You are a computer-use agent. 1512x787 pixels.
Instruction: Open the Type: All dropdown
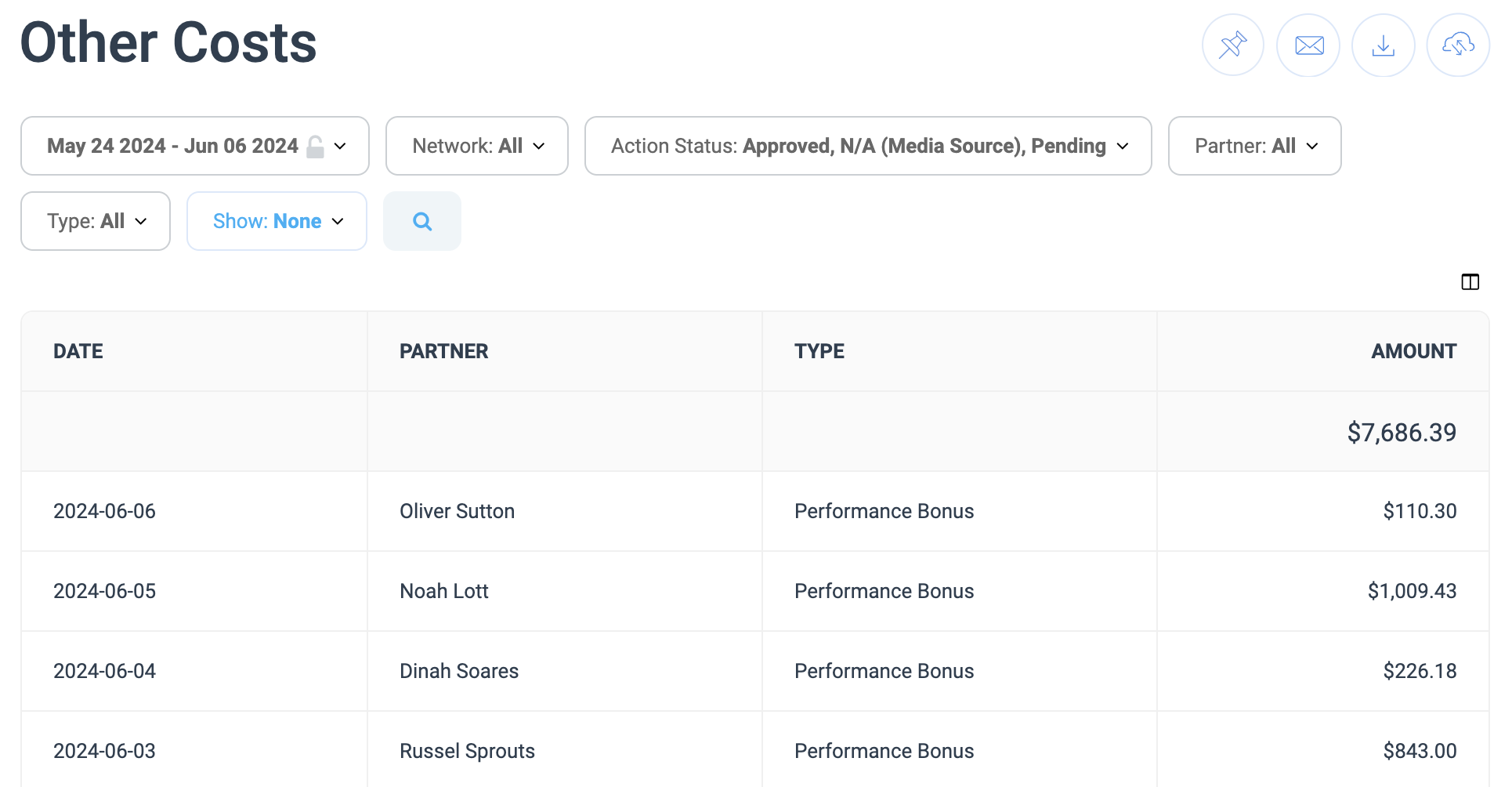[96, 221]
